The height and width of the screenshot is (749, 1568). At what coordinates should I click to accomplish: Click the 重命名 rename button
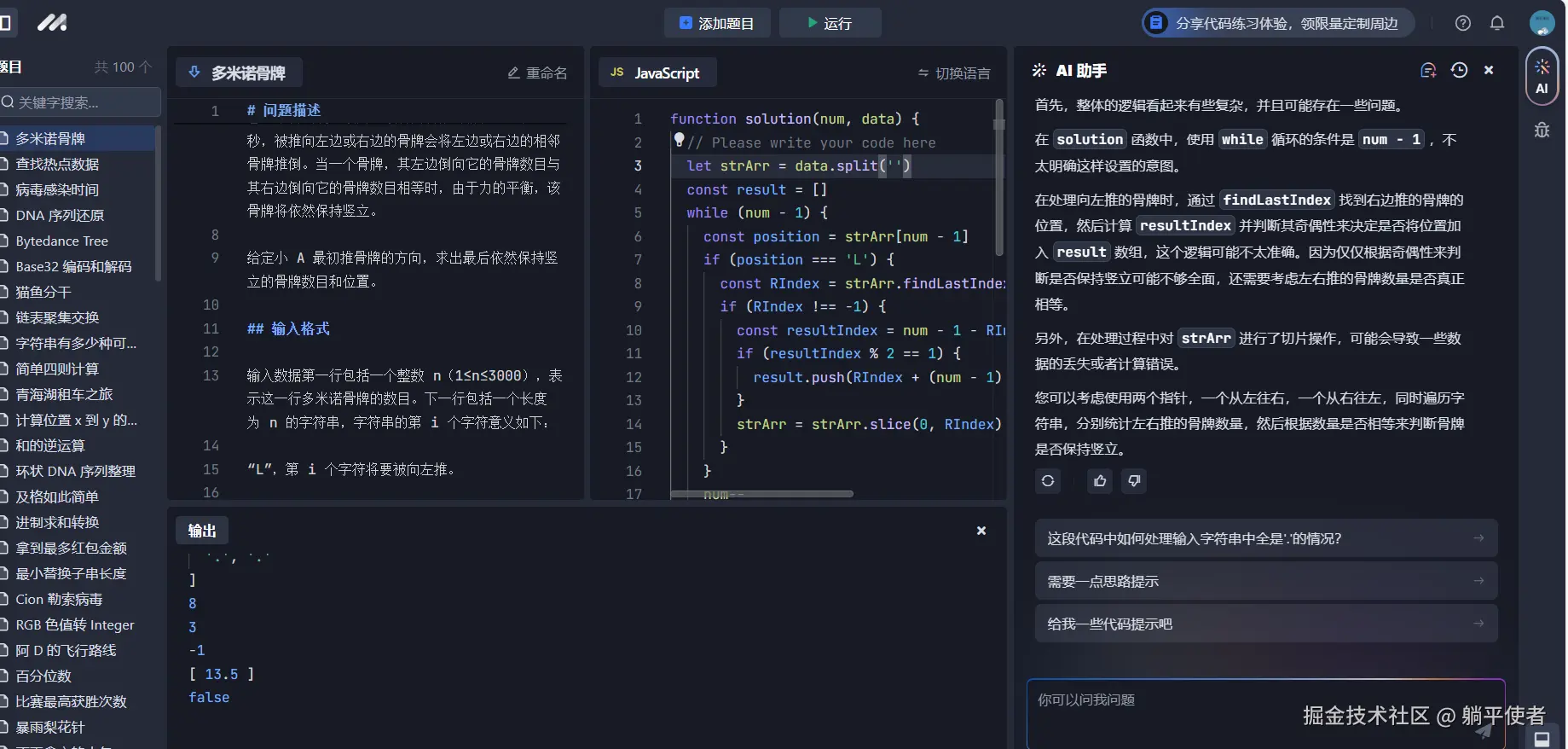tap(537, 73)
